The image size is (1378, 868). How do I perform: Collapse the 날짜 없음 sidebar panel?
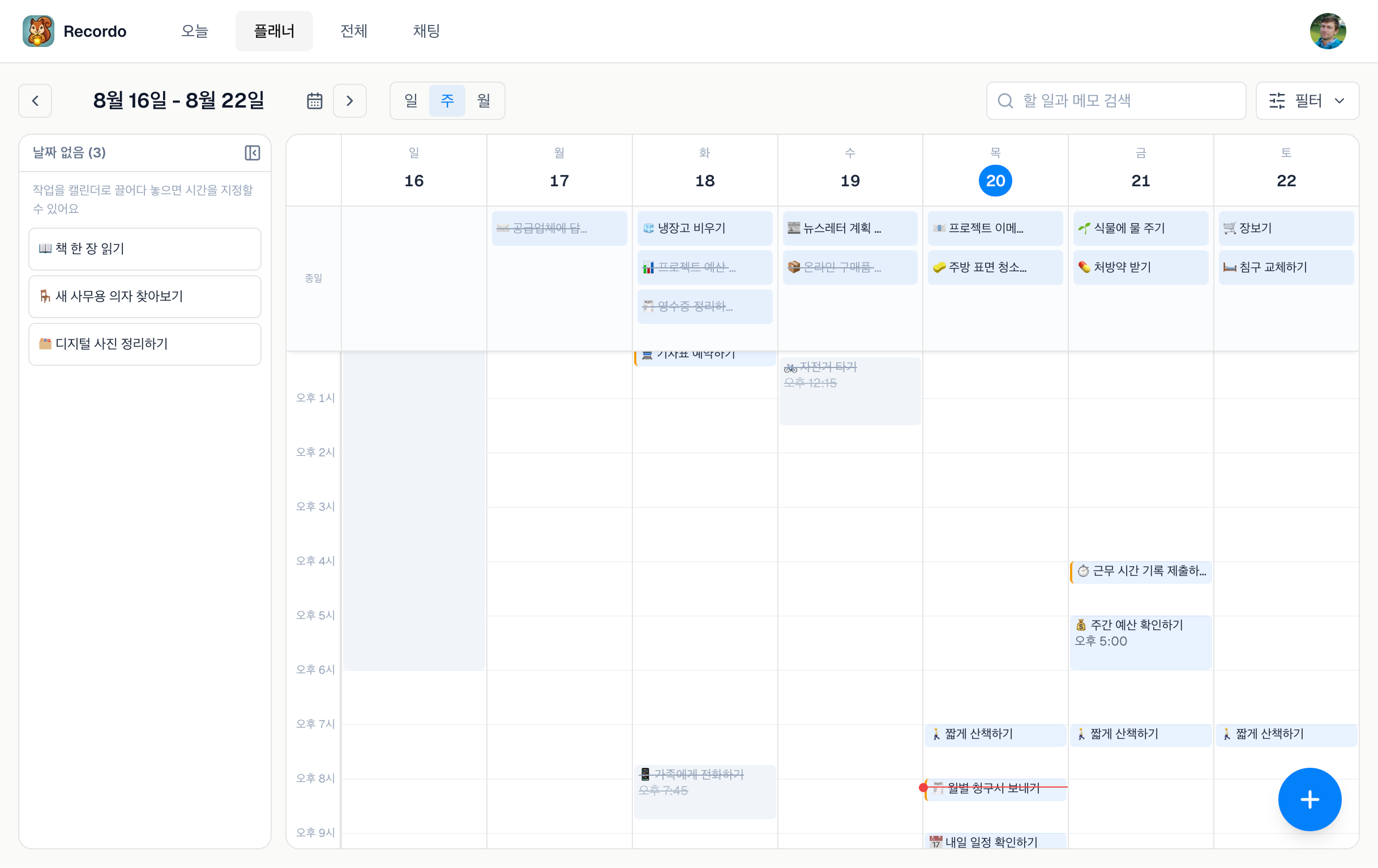[253, 153]
